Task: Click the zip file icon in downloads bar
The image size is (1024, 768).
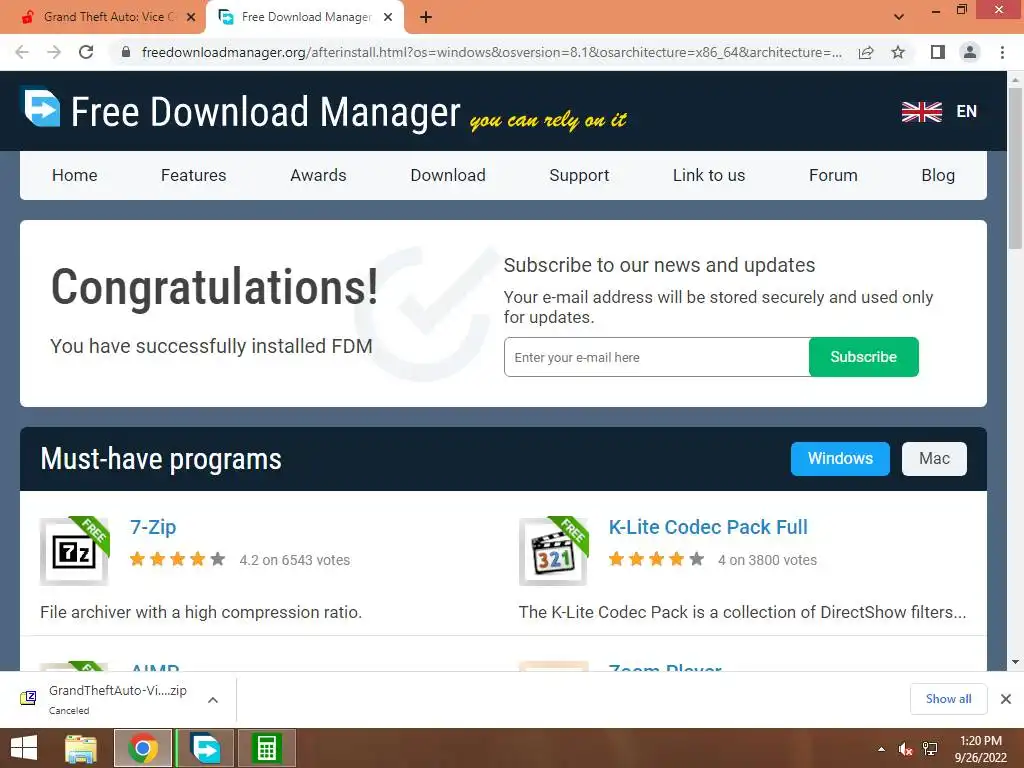Action: tap(28, 699)
